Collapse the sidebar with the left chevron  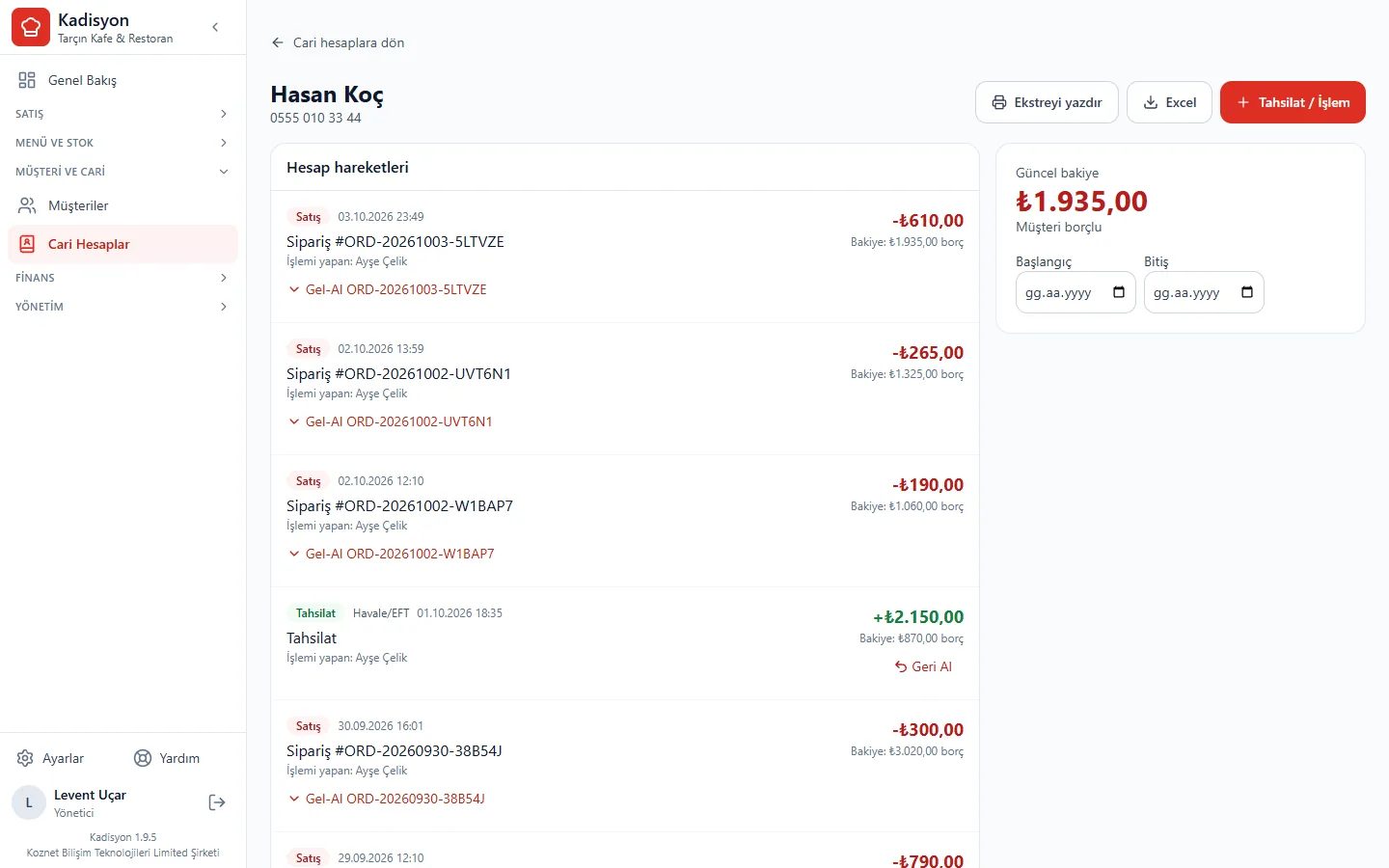[215, 27]
